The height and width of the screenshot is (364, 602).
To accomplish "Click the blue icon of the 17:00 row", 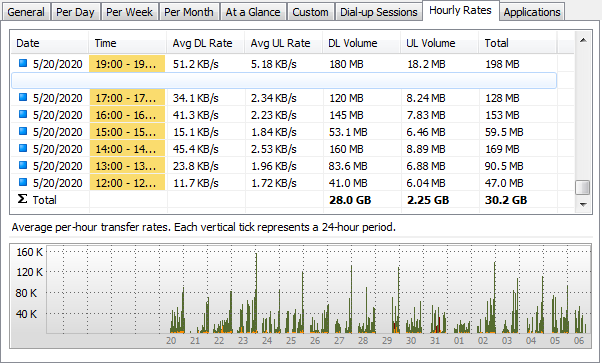I will tap(23, 97).
